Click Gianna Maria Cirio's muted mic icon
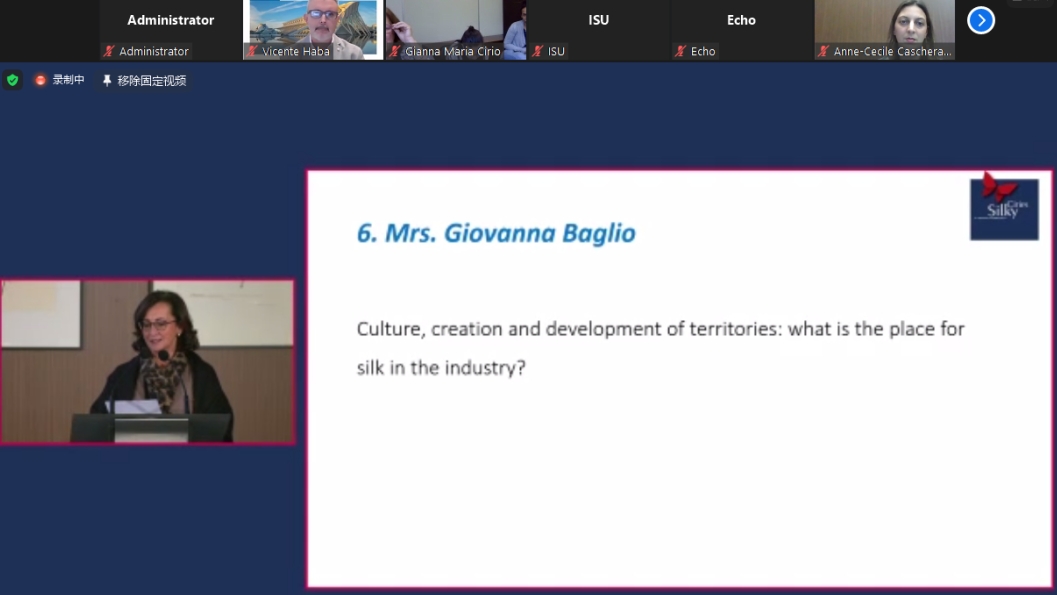The image size is (1057, 595). point(396,51)
